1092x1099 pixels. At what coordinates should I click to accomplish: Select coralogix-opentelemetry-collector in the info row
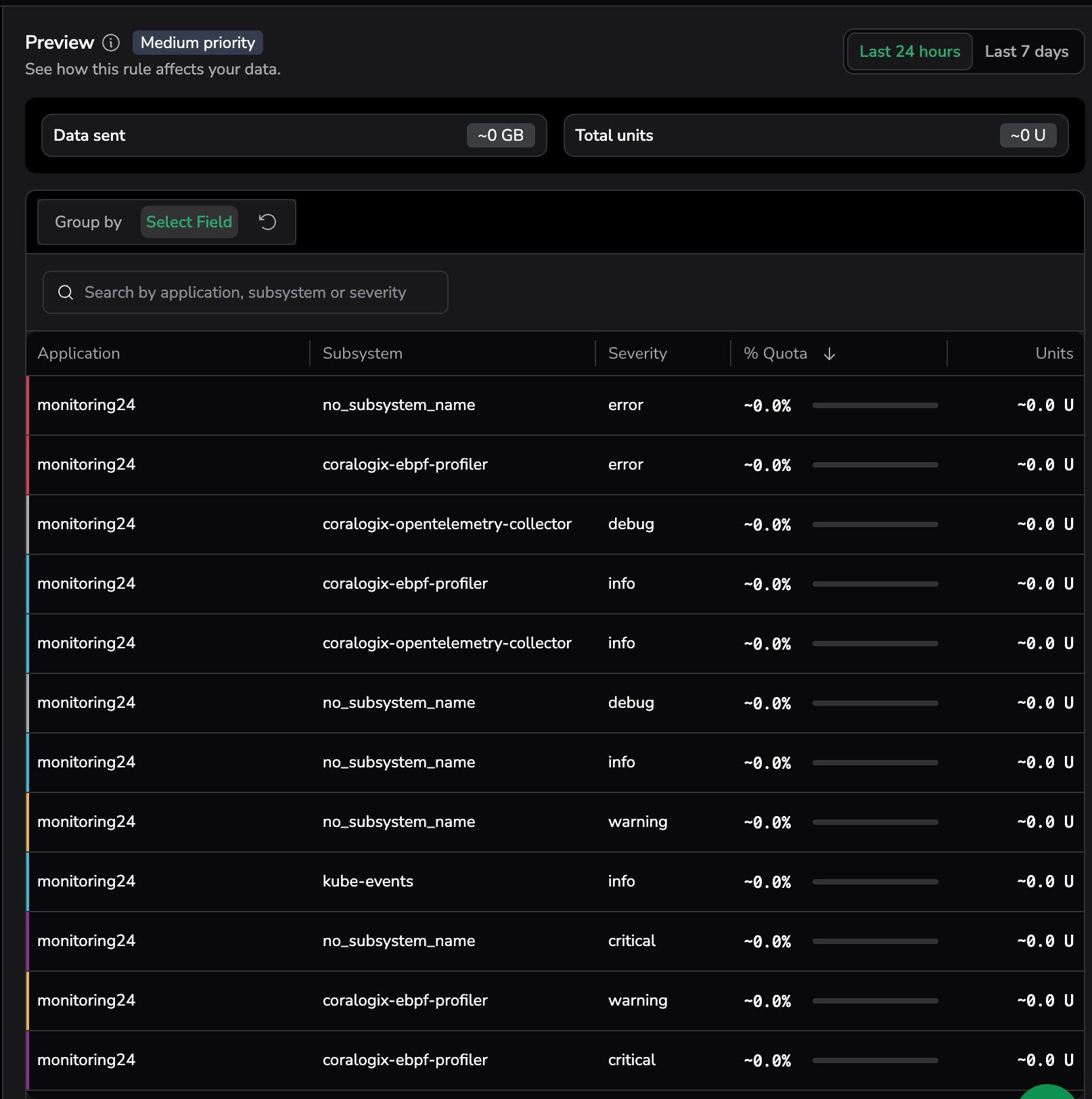point(447,643)
